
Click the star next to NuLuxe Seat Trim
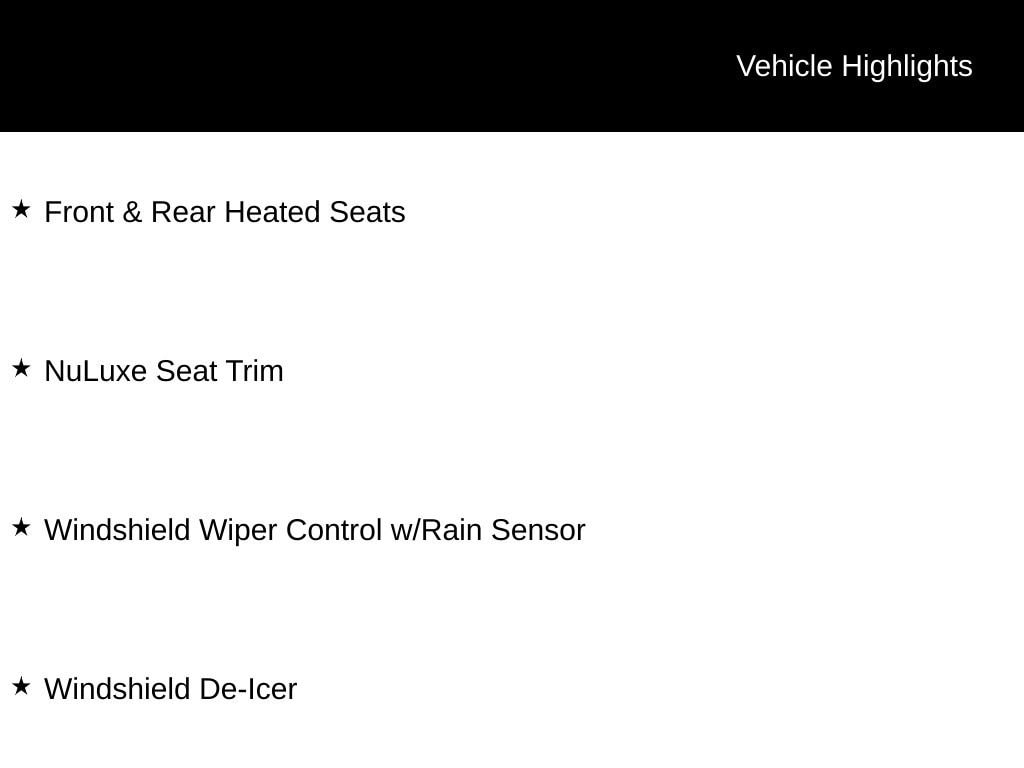(x=21, y=368)
